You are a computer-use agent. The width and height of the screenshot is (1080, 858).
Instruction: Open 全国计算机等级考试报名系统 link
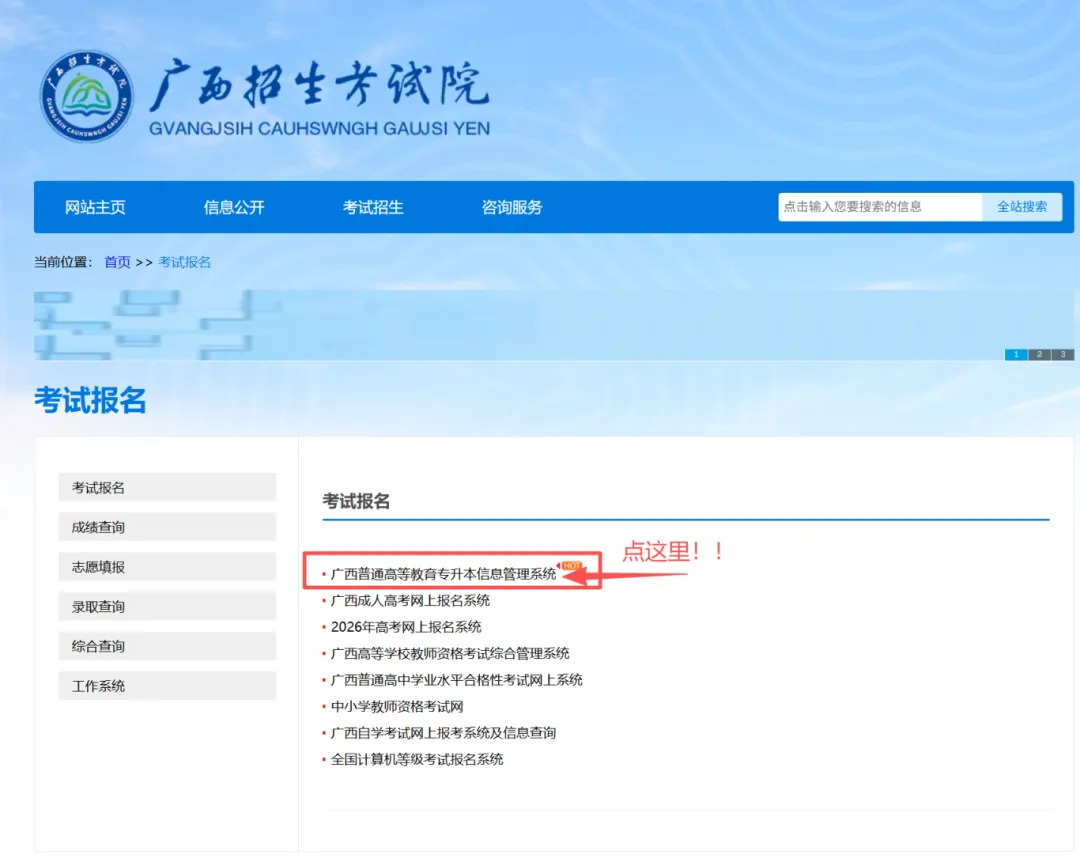point(417,760)
